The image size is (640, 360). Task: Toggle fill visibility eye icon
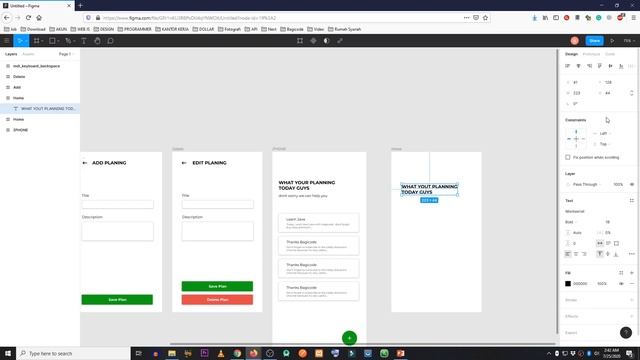coord(621,284)
